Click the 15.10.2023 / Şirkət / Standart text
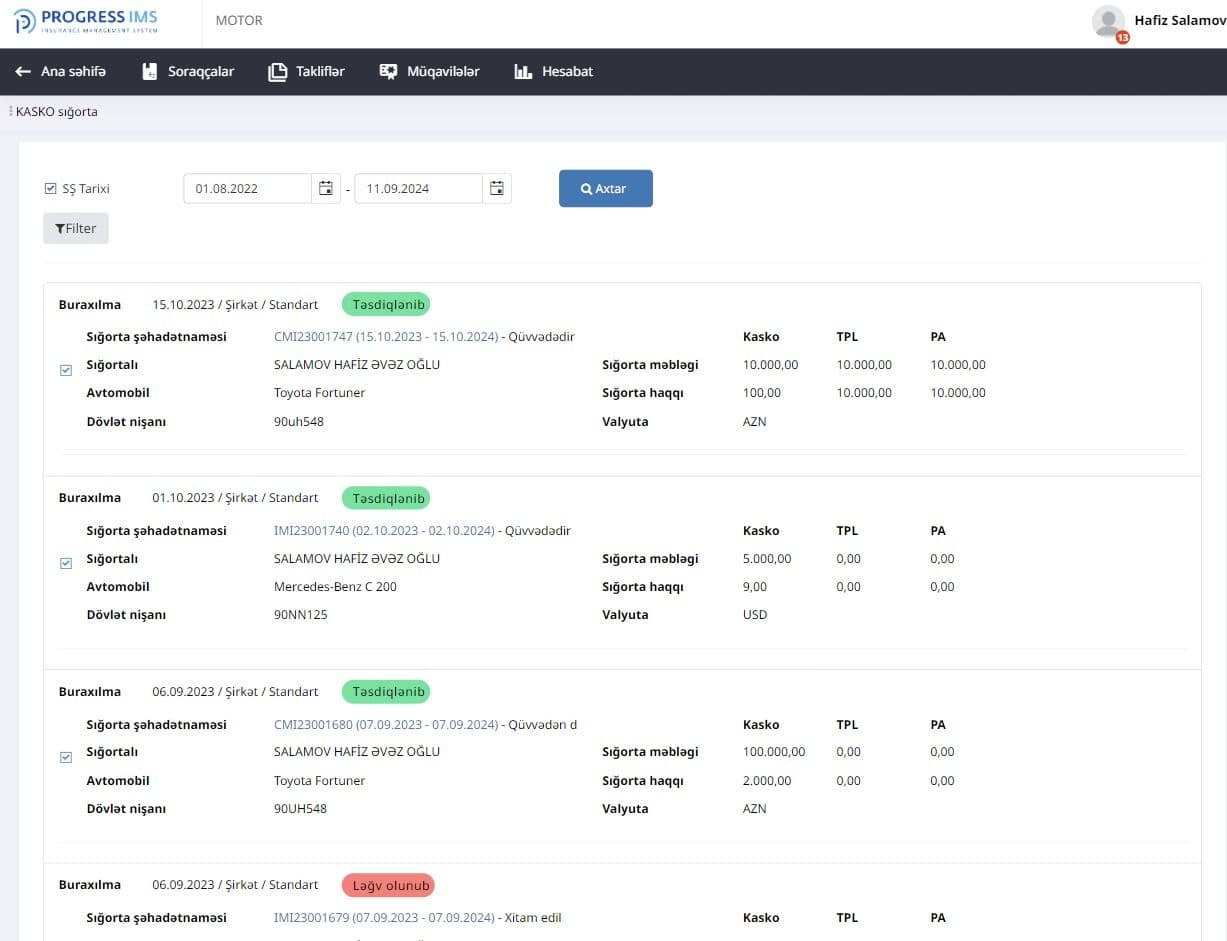 click(x=235, y=305)
